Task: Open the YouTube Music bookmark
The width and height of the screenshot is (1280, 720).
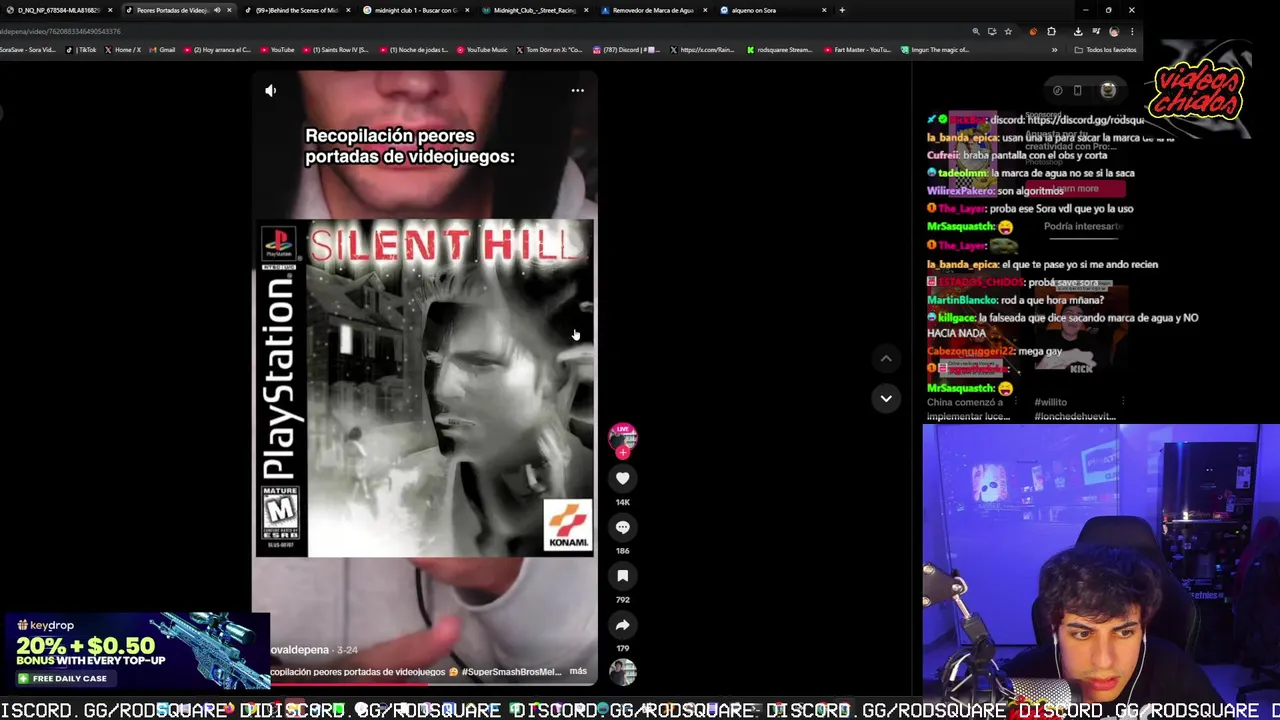Action: (482, 49)
